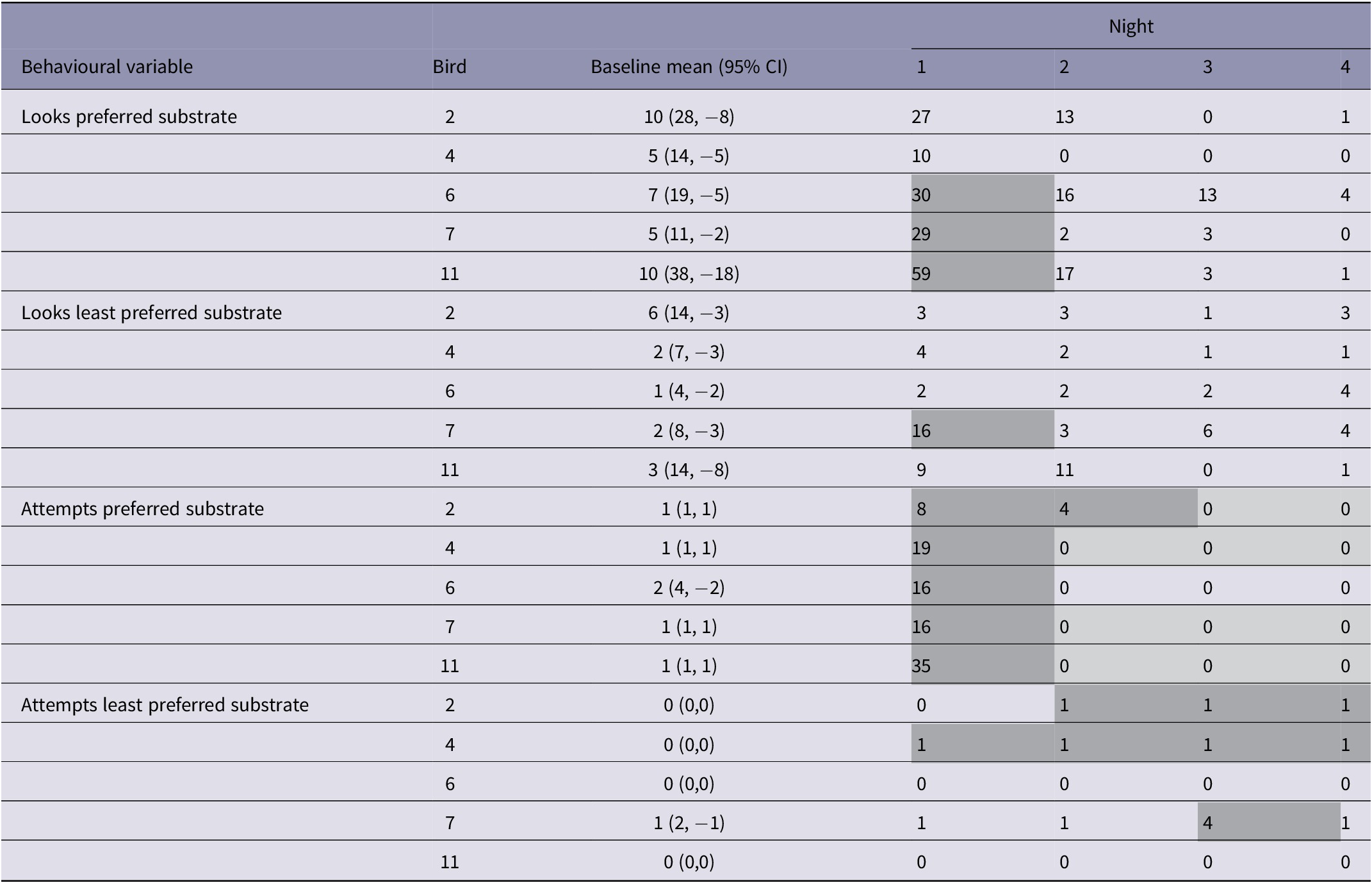1372x883 pixels.
Task: Click the shaded cell with value 30
Action: pyautogui.click(x=921, y=195)
